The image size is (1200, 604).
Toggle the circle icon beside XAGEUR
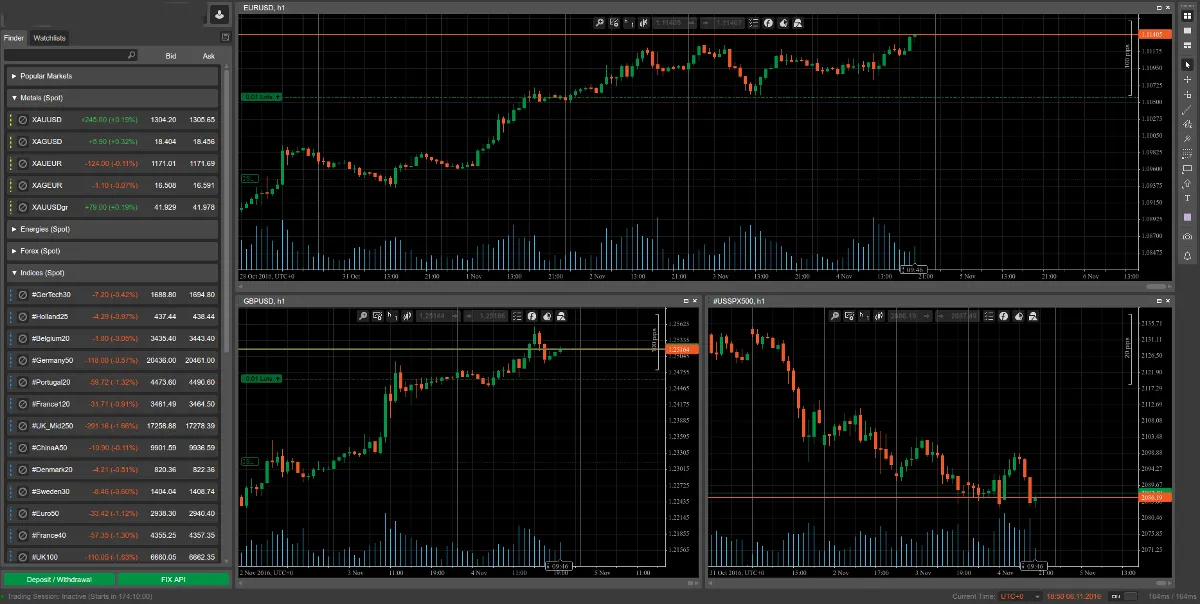[x=23, y=186]
